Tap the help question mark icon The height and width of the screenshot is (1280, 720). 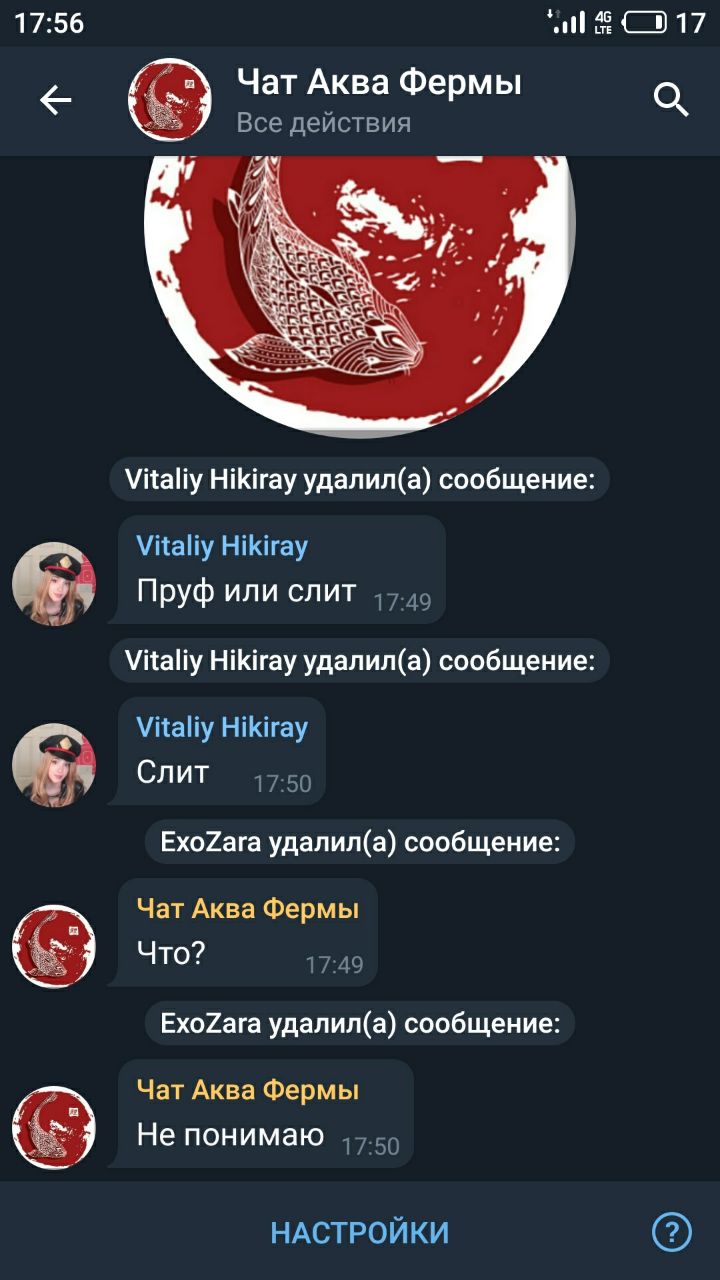click(672, 1231)
